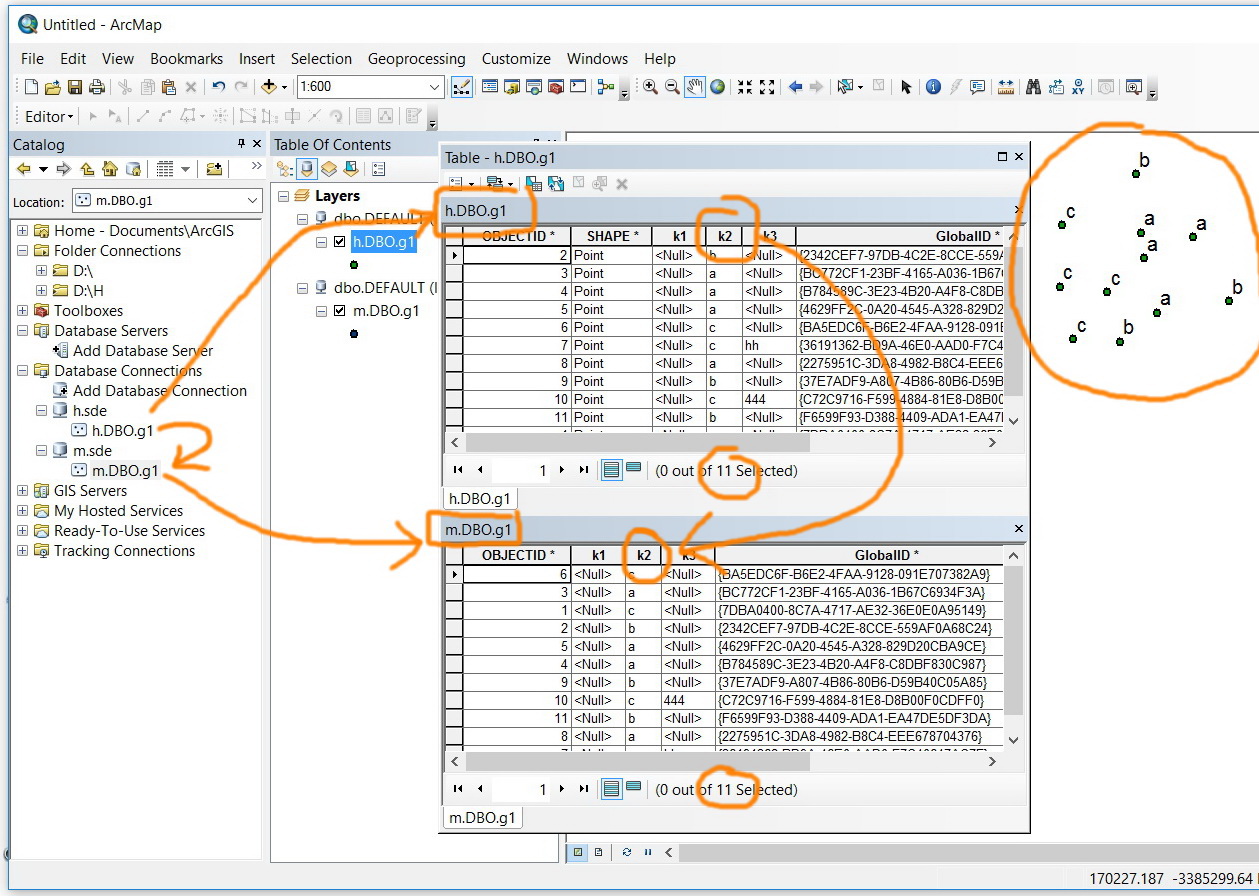Click the k2 column header in m.DBO.g1 table

coord(644,555)
